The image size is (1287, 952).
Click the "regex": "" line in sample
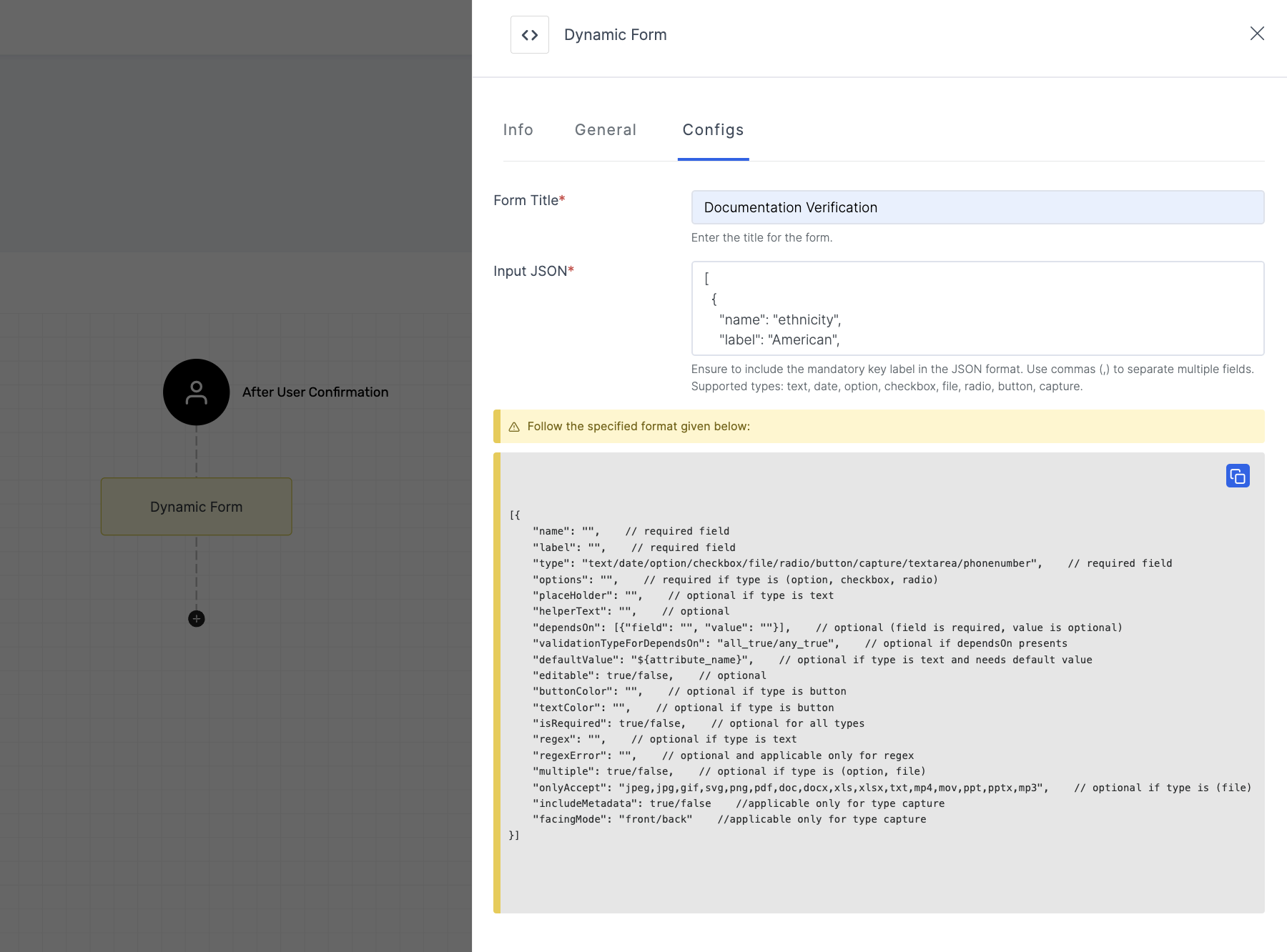(x=665, y=739)
